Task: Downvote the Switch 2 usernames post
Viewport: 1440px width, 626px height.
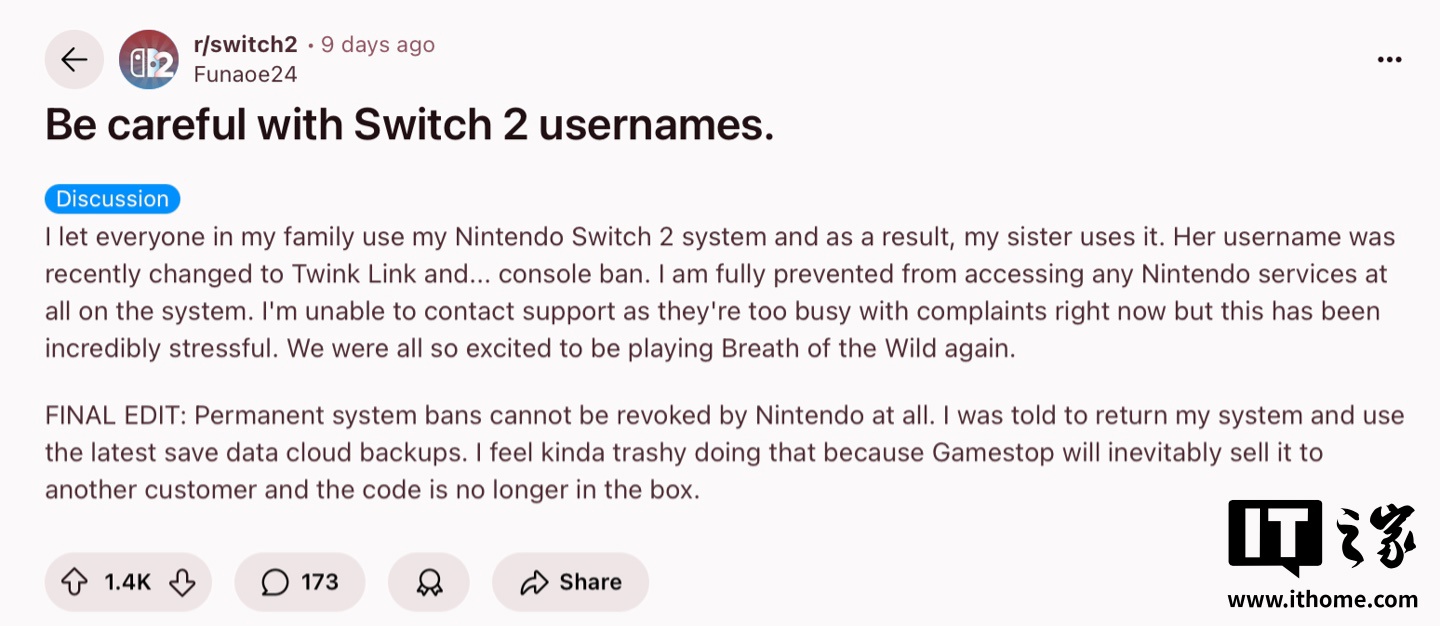Action: point(182,582)
